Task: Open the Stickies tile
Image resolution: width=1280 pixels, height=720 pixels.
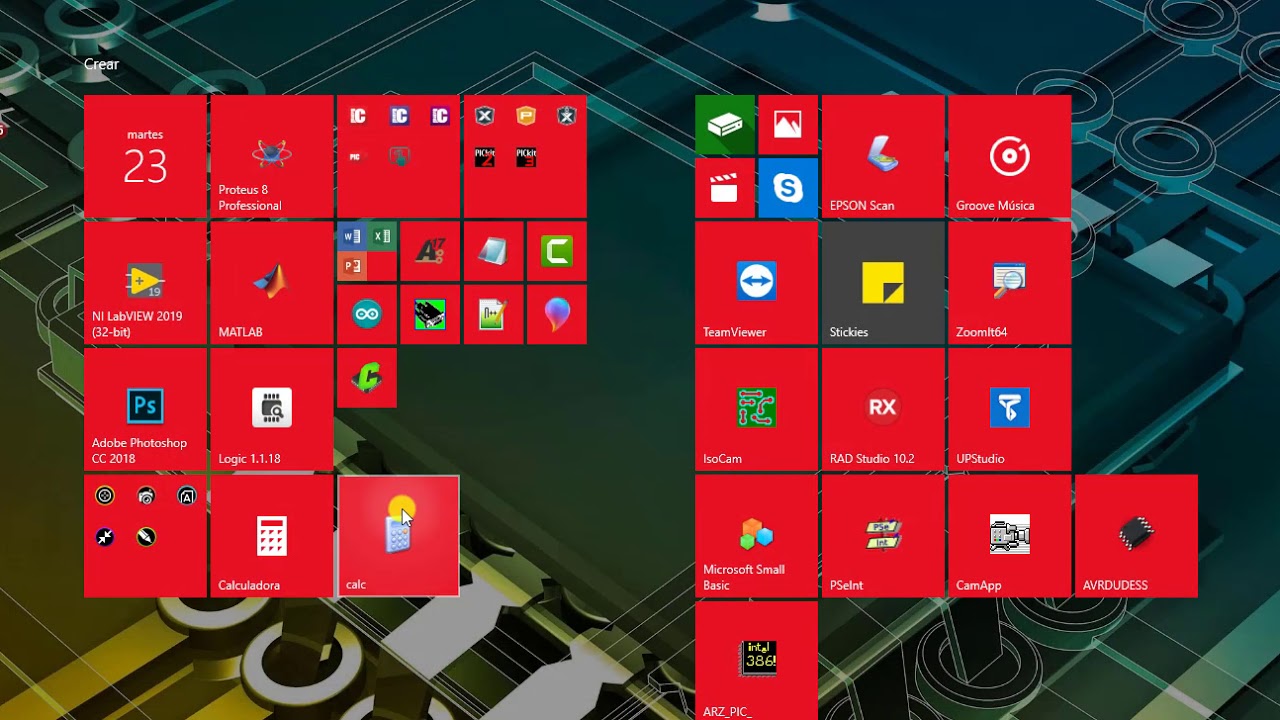Action: pos(883,283)
